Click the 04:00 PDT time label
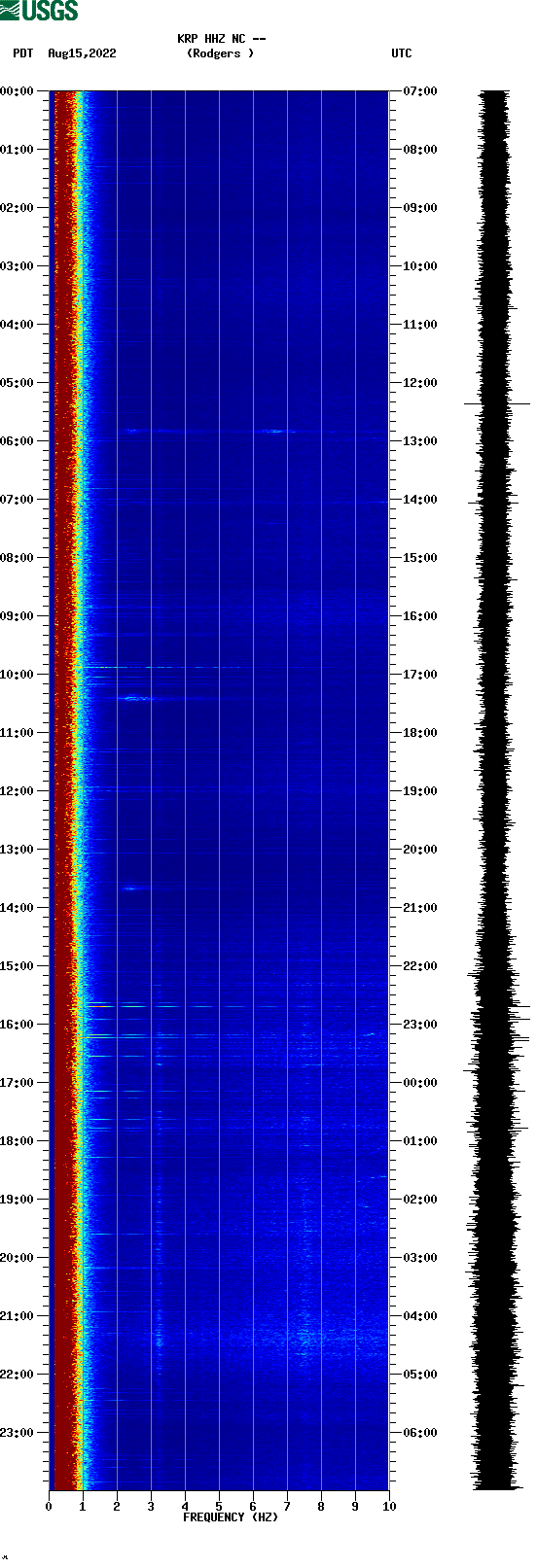Image resolution: width=537 pixels, height=1568 pixels. click(x=18, y=325)
